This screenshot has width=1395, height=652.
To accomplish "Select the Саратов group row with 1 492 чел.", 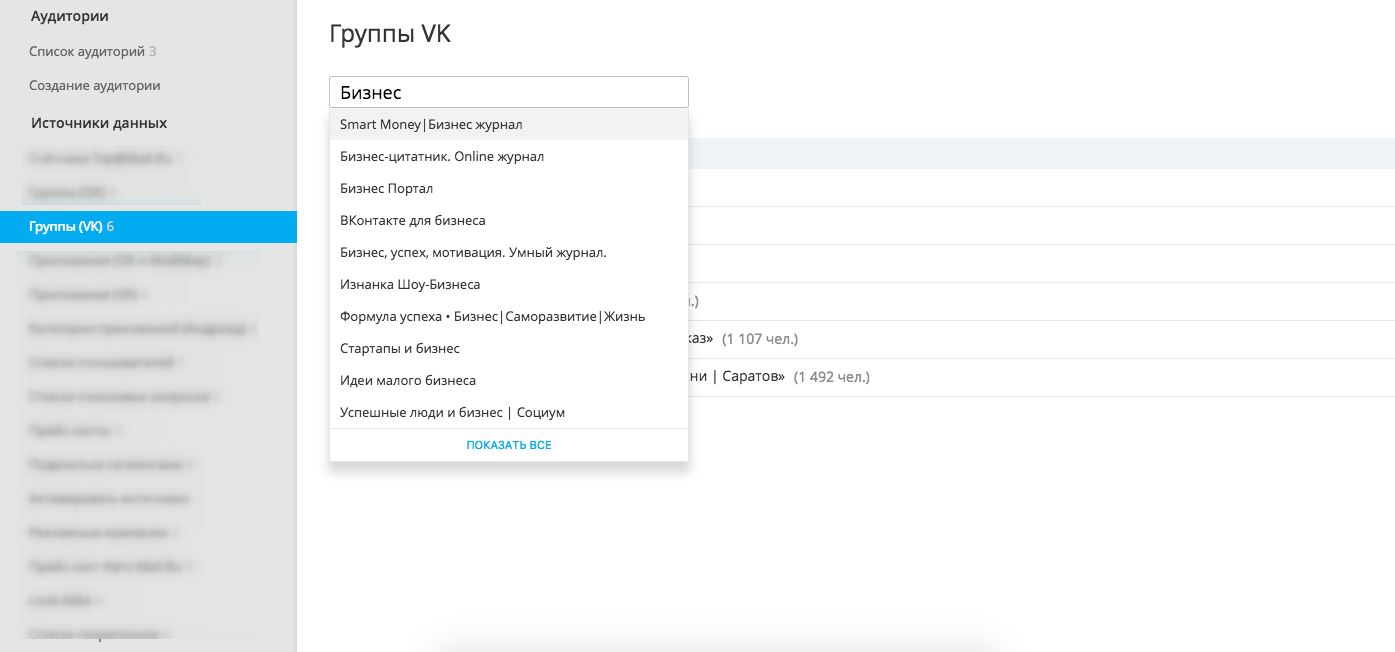I will point(780,378).
